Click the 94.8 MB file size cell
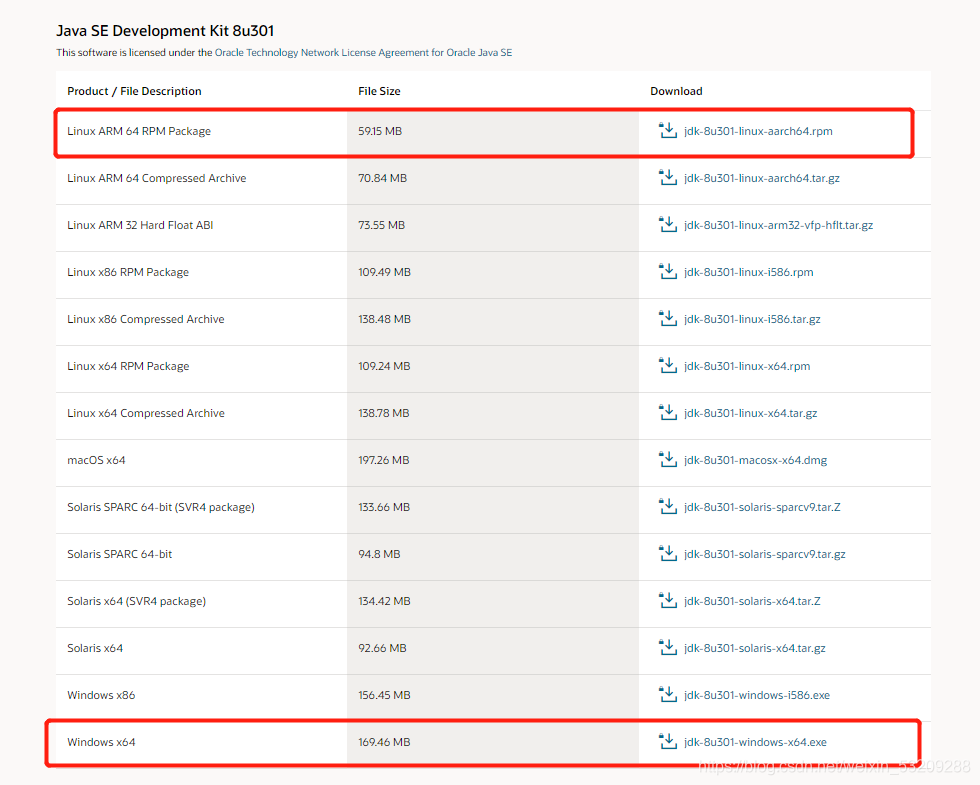The height and width of the screenshot is (785, 980). (x=492, y=557)
